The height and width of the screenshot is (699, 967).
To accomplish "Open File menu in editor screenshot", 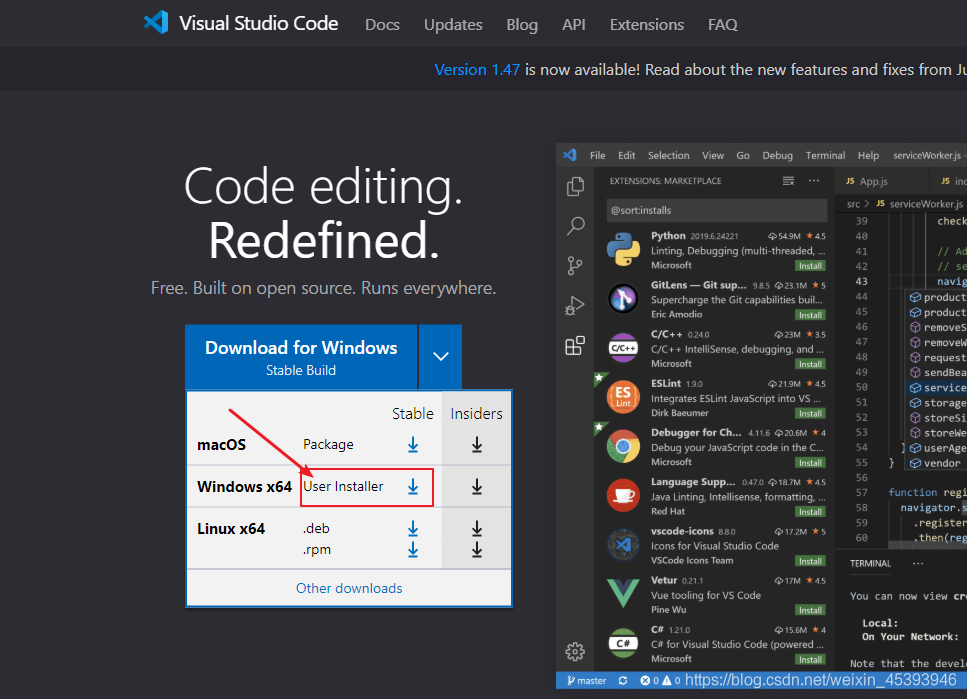I will click(598, 155).
